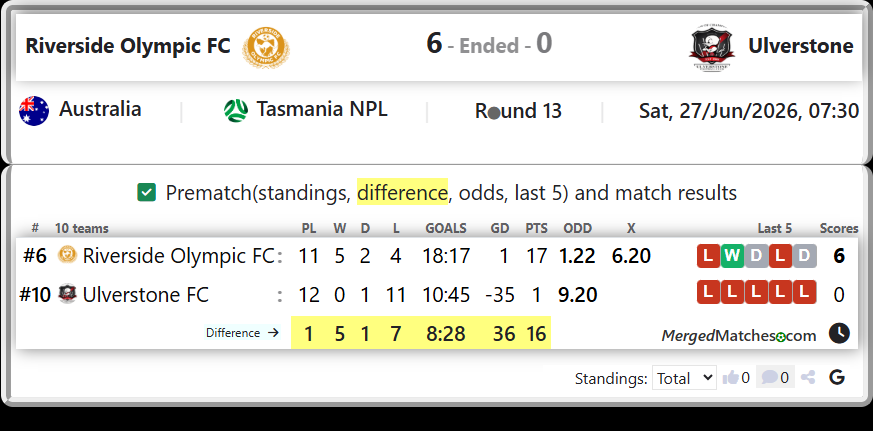This screenshot has height=431, width=873.
Task: Click the Ulverstone club crest in header
Action: 712,47
